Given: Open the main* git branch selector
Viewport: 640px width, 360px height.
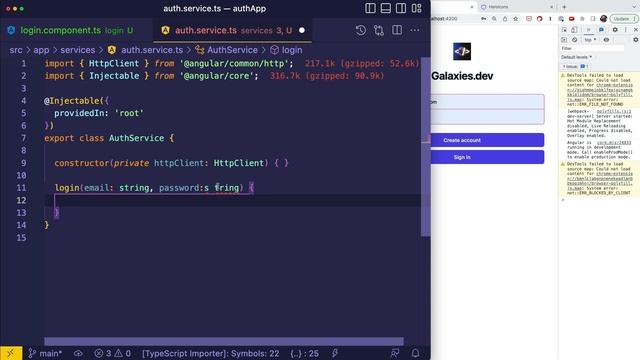Looking at the screenshot, I should point(45,353).
